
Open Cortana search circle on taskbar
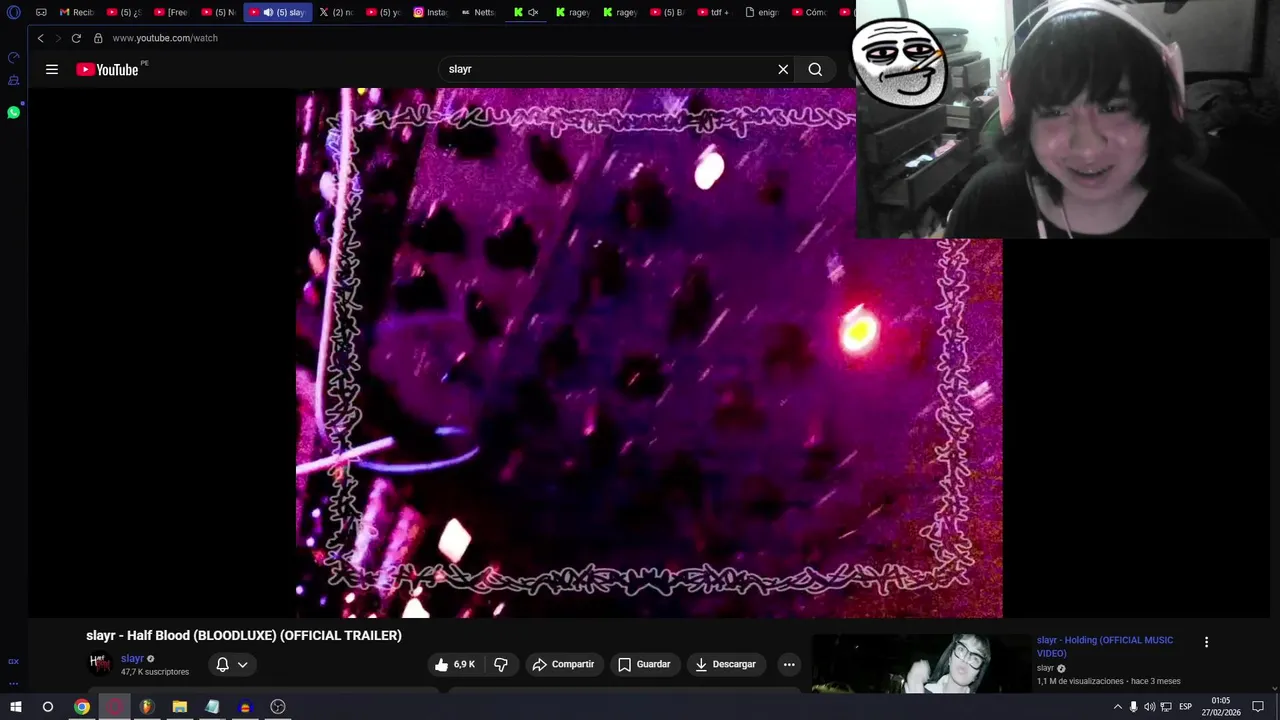pos(47,707)
